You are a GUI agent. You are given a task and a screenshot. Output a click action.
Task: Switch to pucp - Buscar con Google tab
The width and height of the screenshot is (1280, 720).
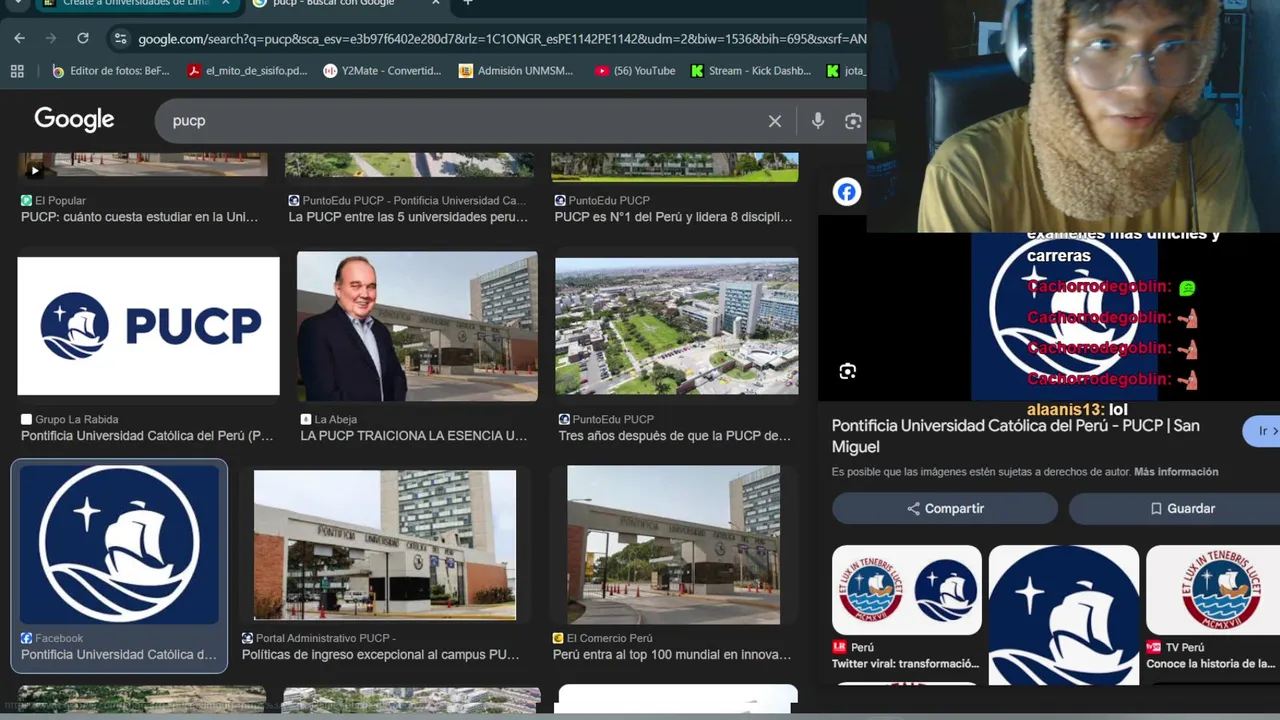(x=345, y=4)
